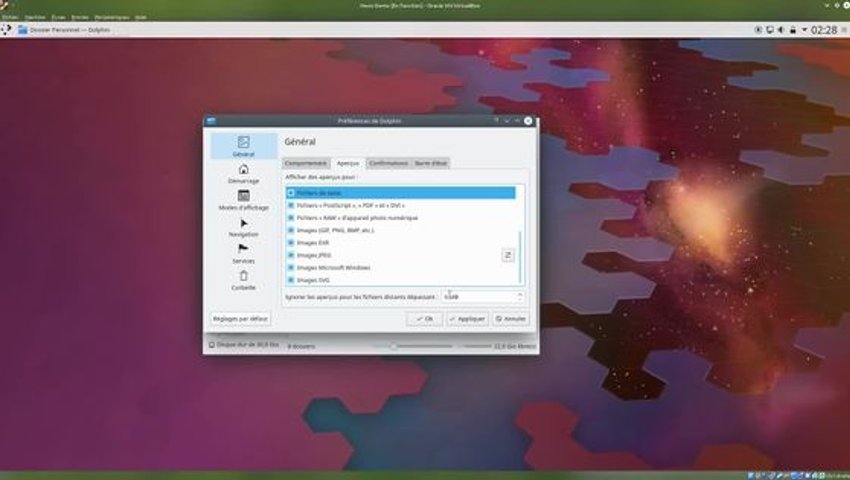This screenshot has width=850, height=480.
Task: Toggle Images (GIF, PNG, BMP, etc.) checkbox
Action: pyautogui.click(x=291, y=231)
